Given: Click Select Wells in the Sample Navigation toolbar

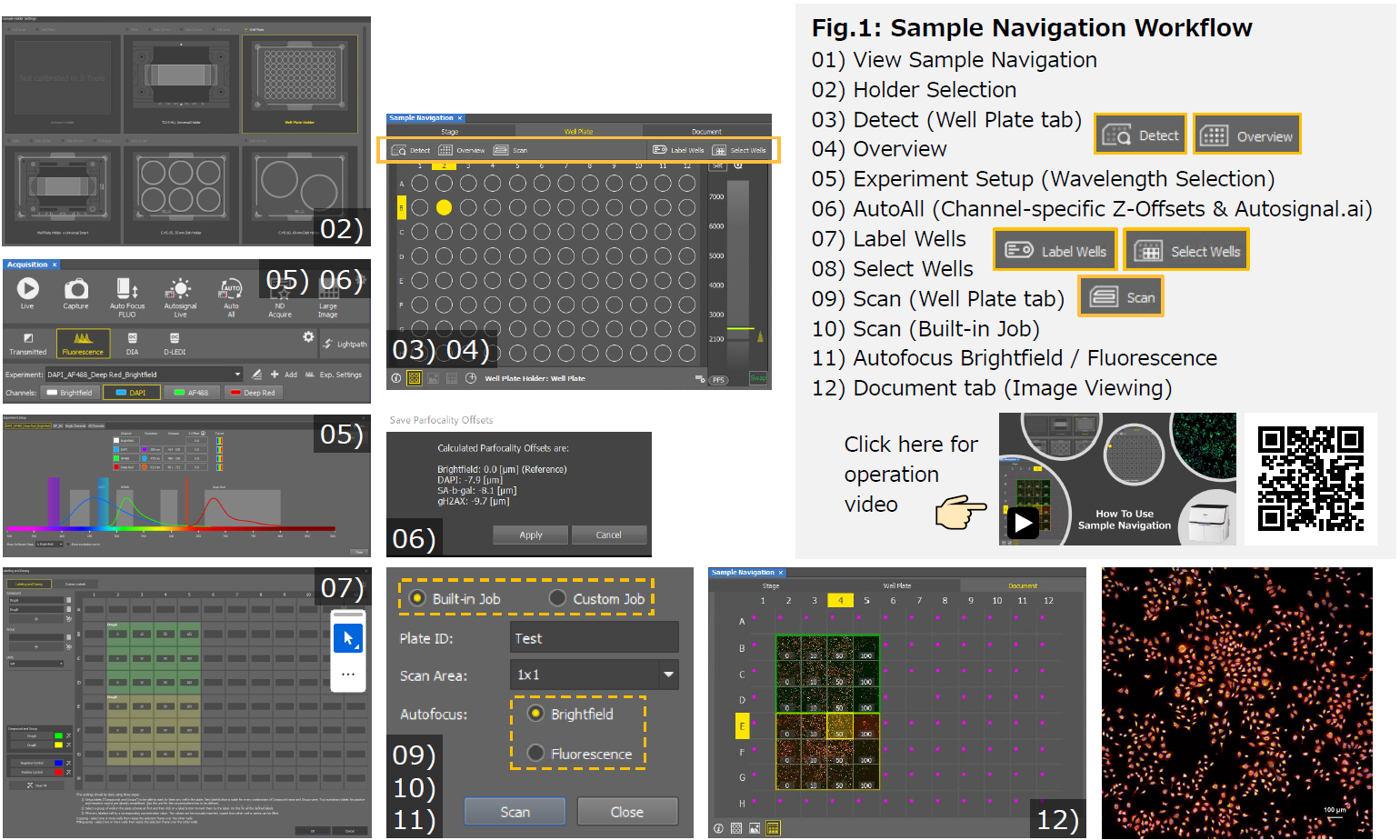Looking at the screenshot, I should click(x=739, y=150).
